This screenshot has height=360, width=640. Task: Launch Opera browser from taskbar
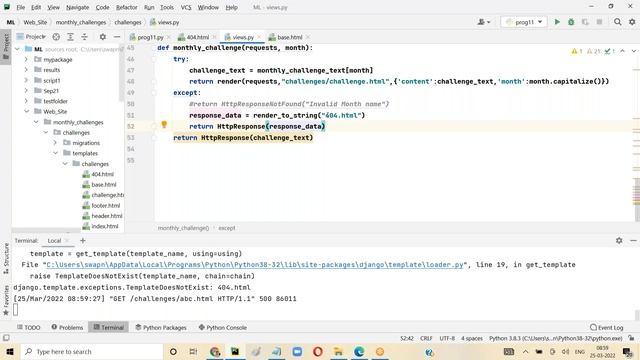click(318, 351)
